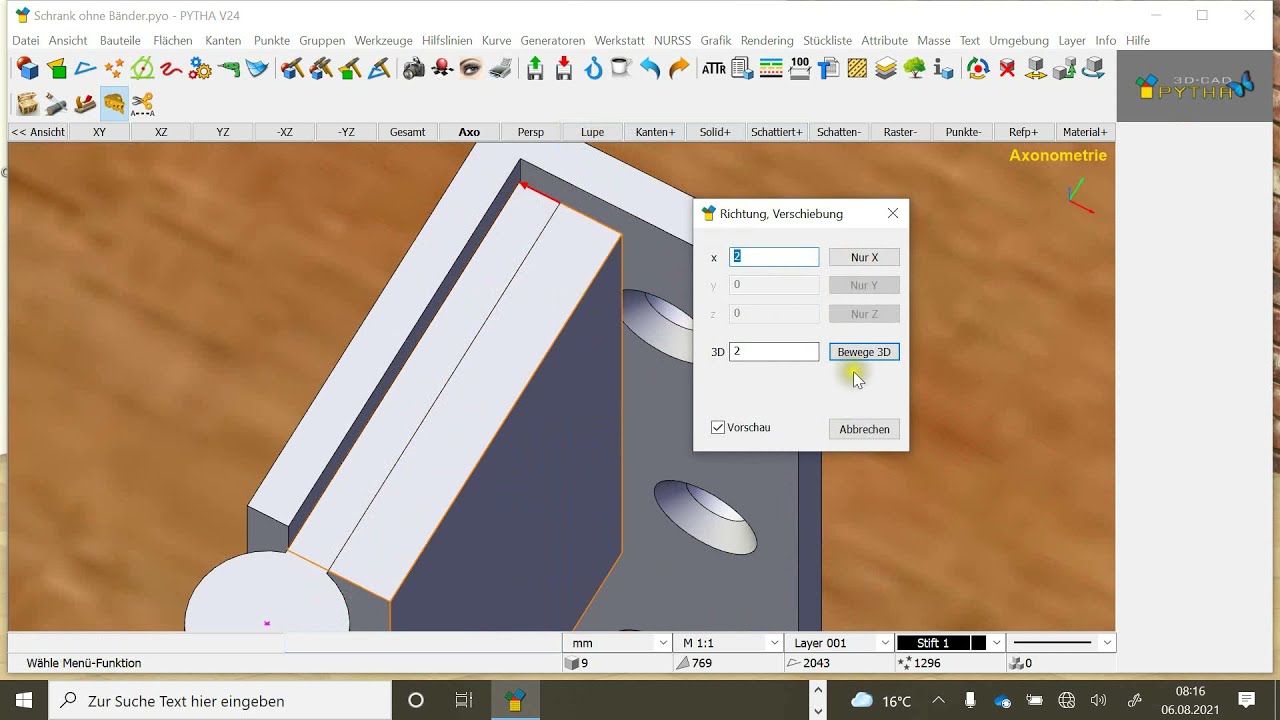The width and height of the screenshot is (1280, 720).
Task: Toggle Solid+ display mode
Action: (x=715, y=132)
